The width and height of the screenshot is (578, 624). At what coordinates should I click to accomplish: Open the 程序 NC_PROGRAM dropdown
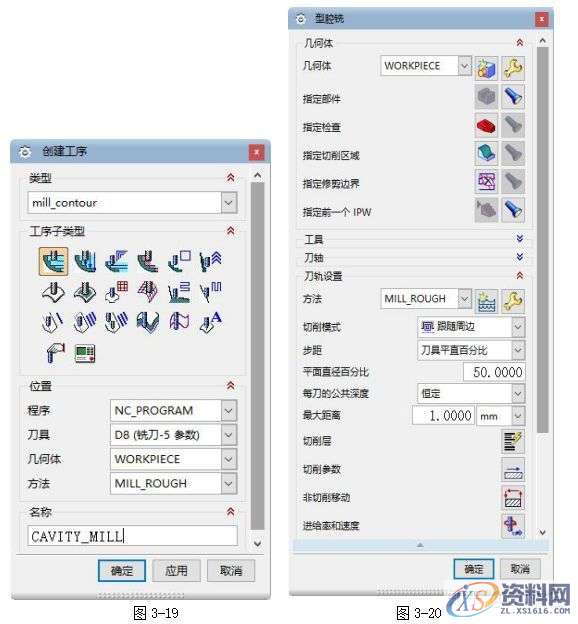point(228,410)
